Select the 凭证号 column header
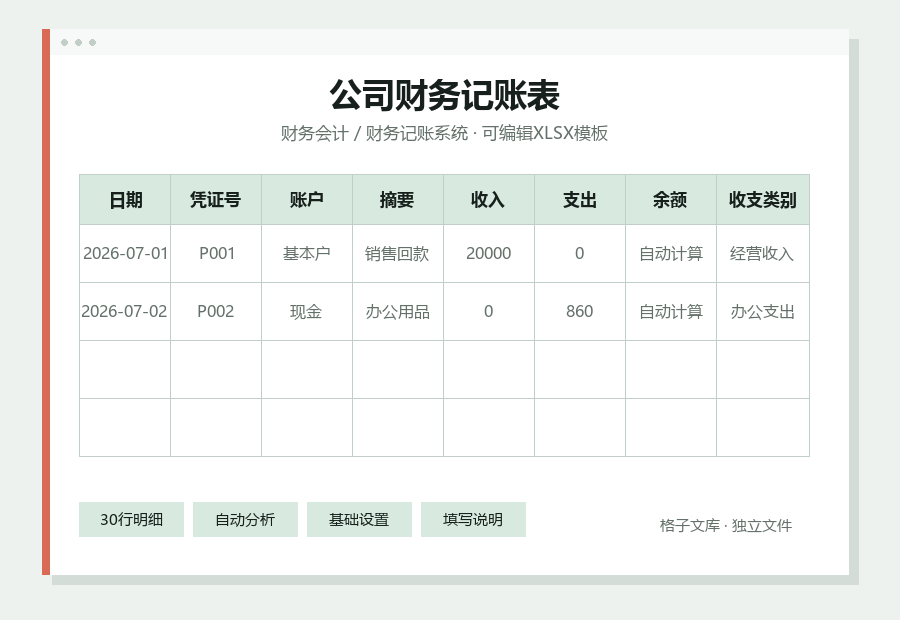The width and height of the screenshot is (900, 620). pyautogui.click(x=216, y=200)
